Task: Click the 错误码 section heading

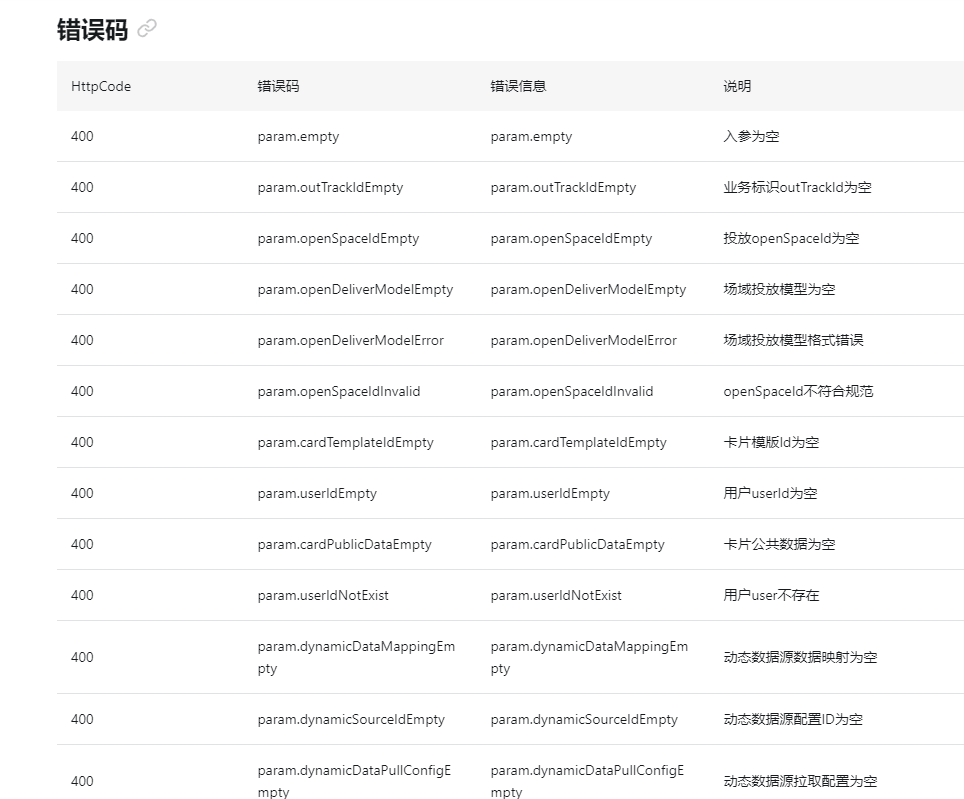Action: [92, 30]
